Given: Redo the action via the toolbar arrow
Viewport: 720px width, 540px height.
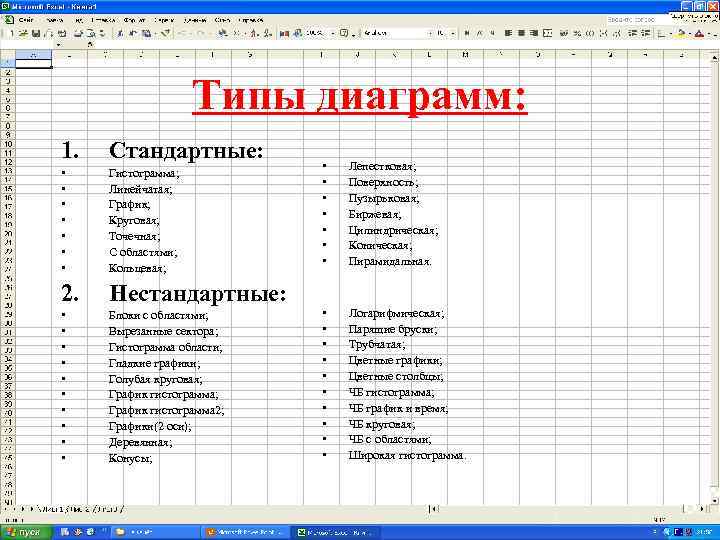Looking at the screenshot, I should point(201,34).
